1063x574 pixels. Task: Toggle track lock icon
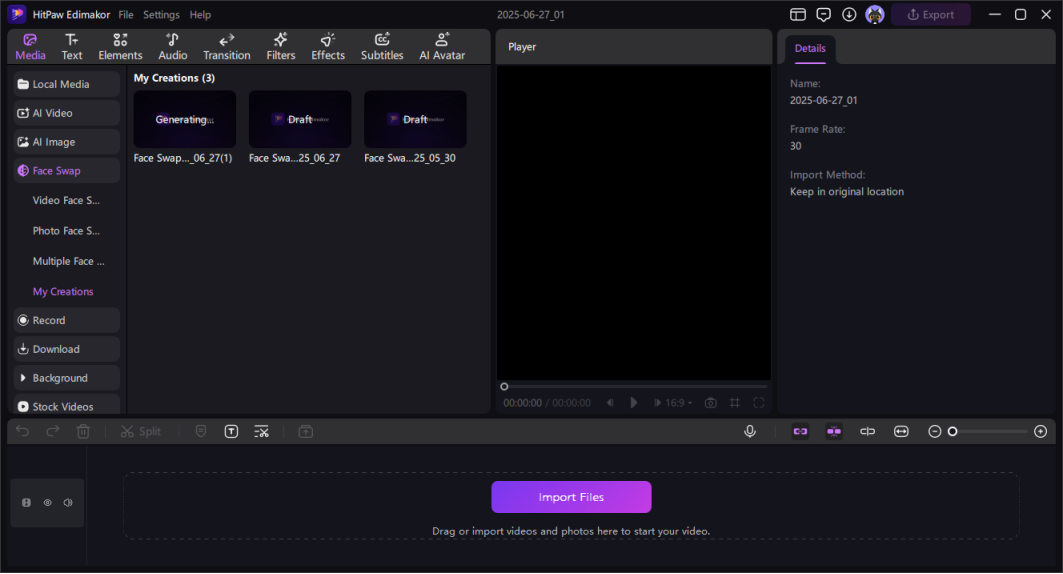(x=26, y=503)
